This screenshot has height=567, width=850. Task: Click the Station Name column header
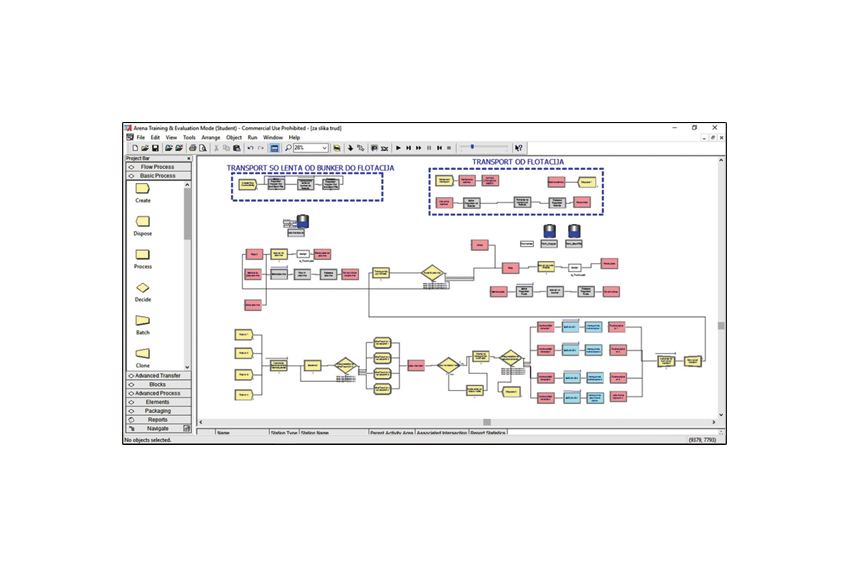[333, 433]
